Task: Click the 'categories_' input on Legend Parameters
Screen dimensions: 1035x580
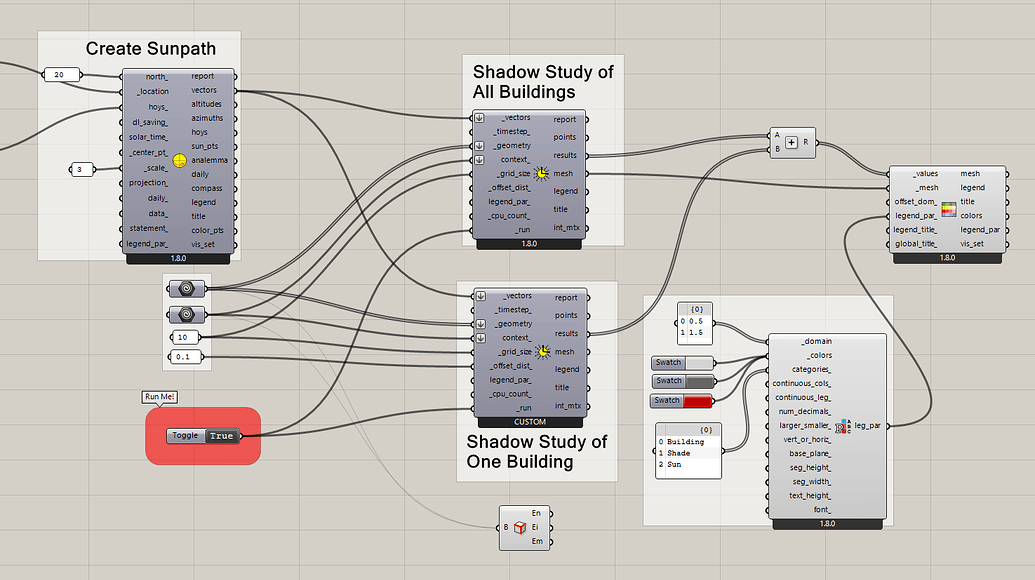Action: coord(811,370)
